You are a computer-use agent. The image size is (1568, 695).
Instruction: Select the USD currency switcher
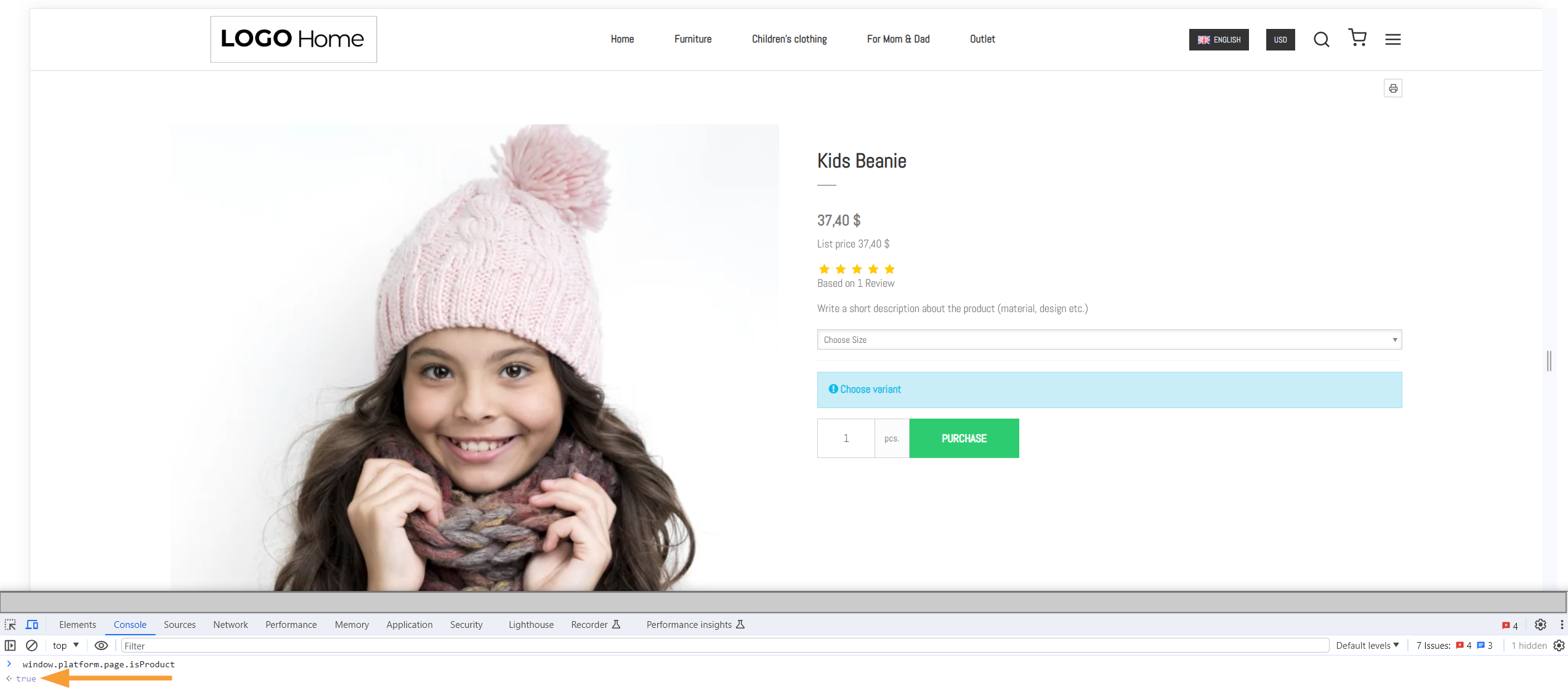(1280, 39)
